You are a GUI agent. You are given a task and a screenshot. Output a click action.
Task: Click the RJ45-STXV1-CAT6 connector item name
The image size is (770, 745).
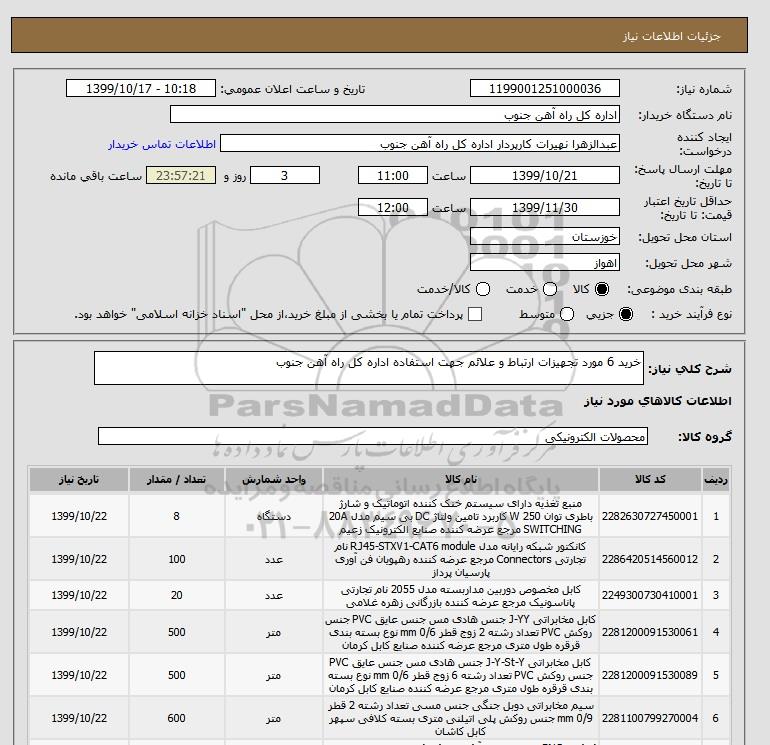pos(461,559)
